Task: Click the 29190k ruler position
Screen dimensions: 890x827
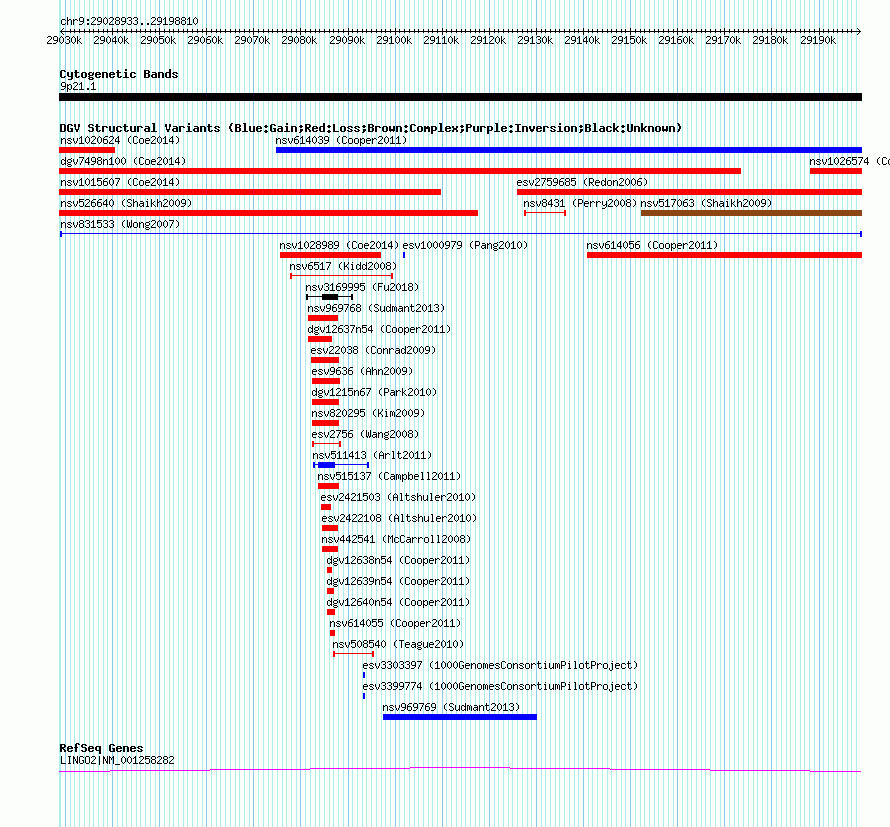Action: coord(818,40)
